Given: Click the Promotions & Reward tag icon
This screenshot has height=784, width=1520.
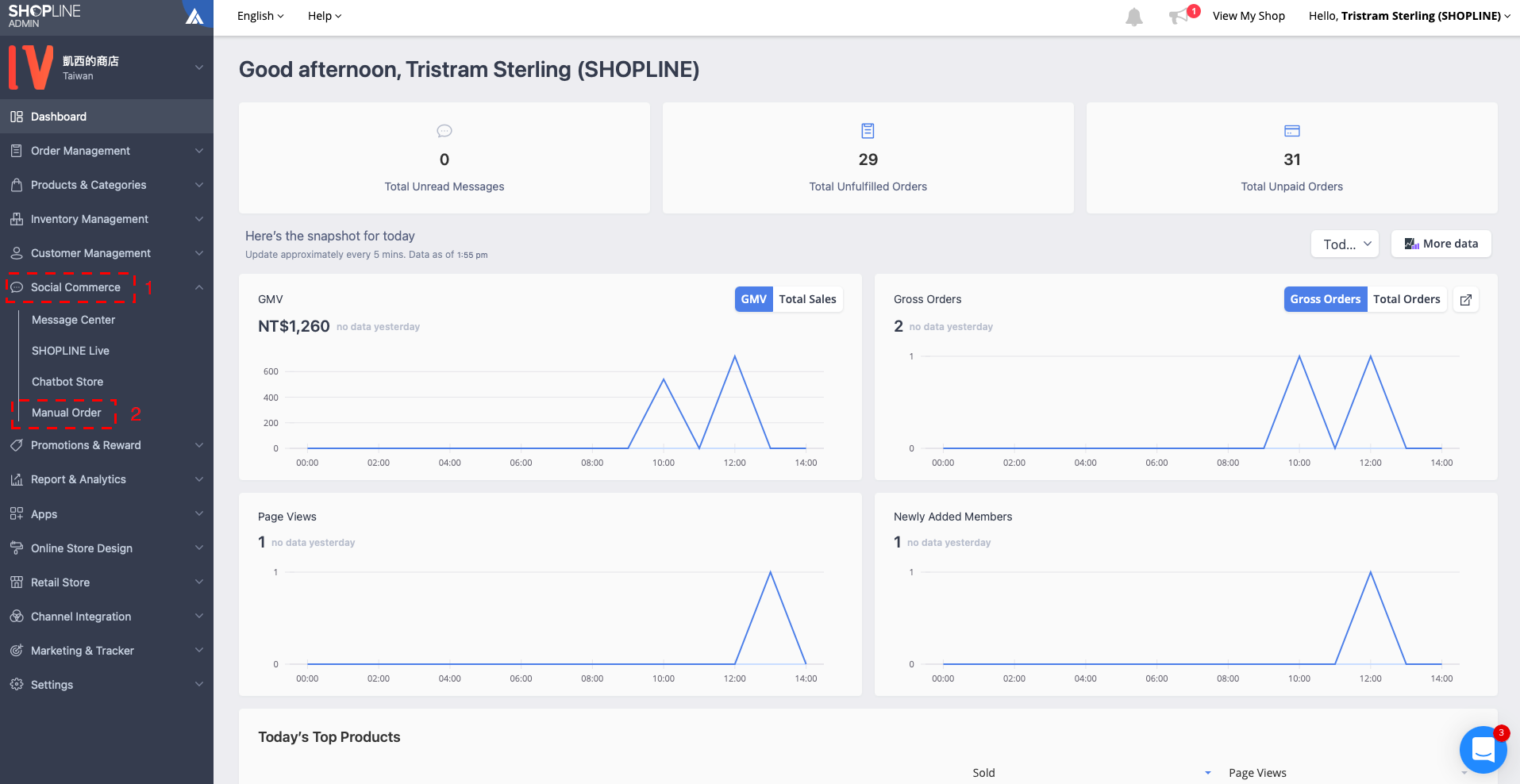Looking at the screenshot, I should (17, 445).
